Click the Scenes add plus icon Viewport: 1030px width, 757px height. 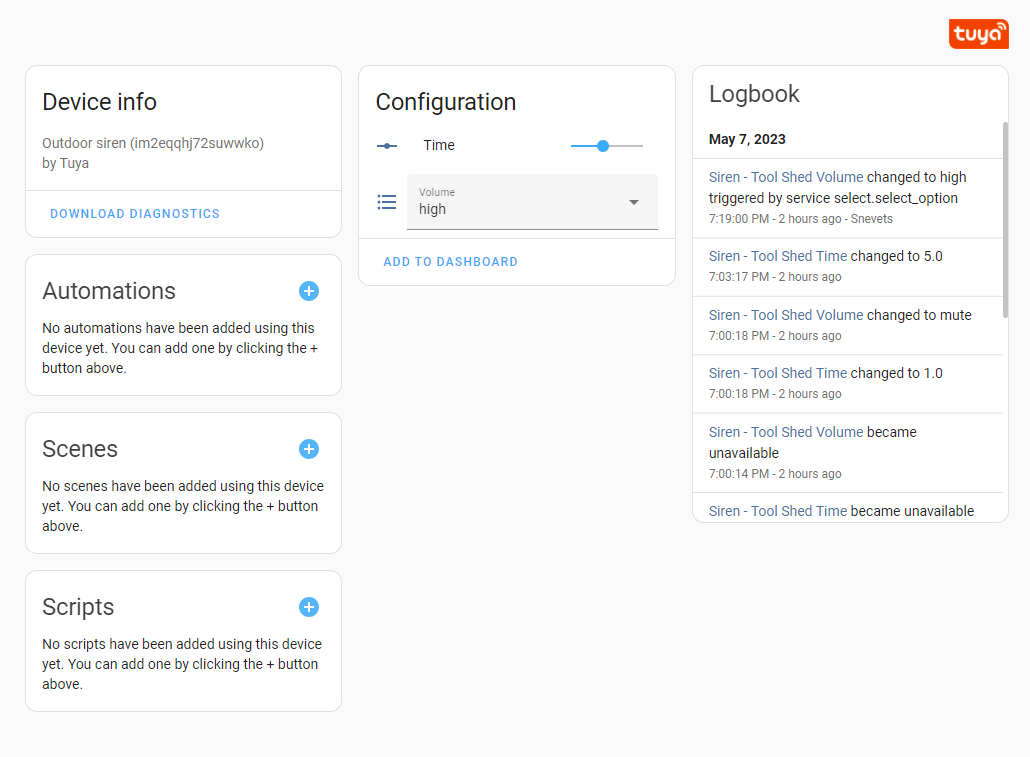309,449
